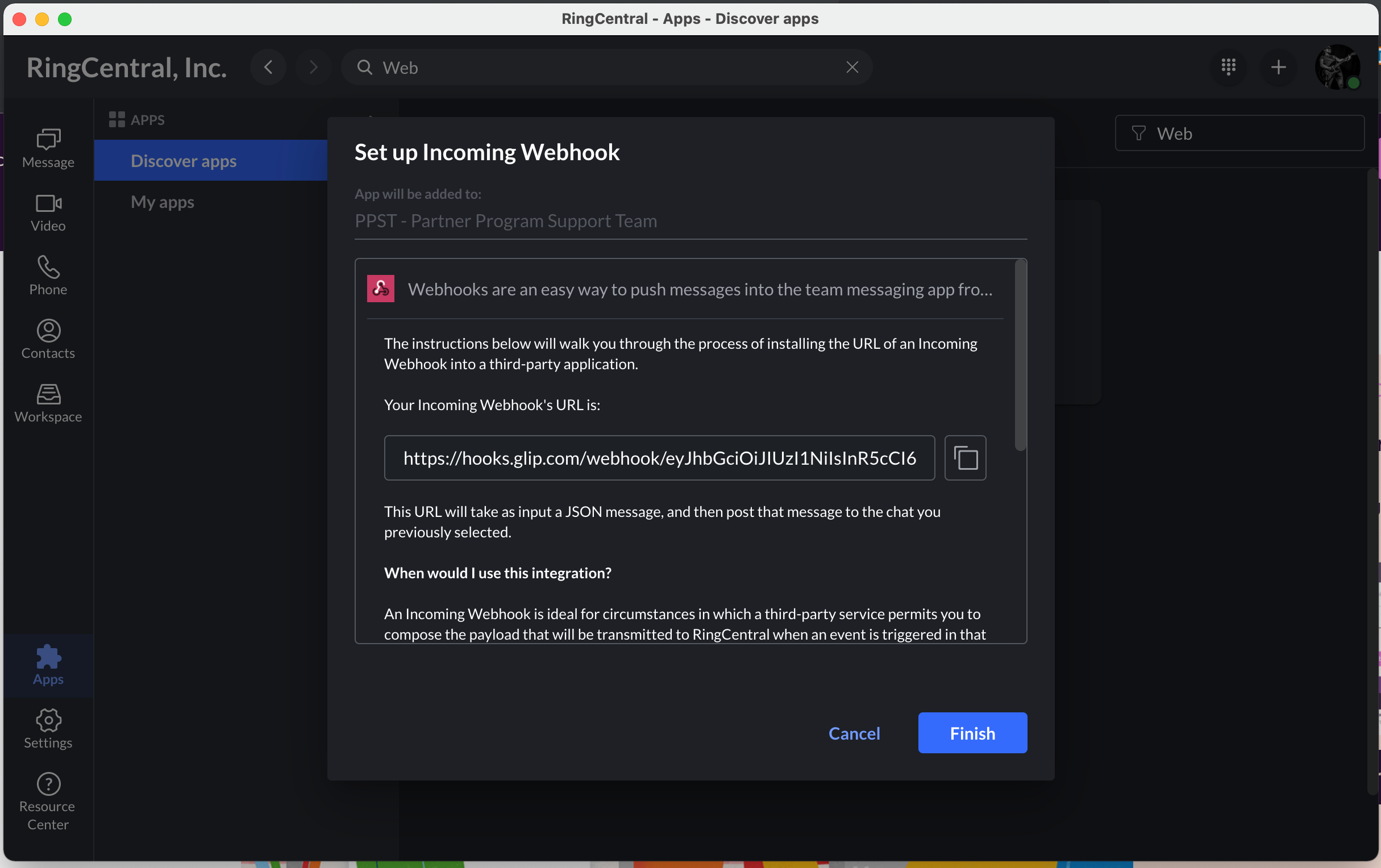
Task: Click the dialog's vertical scrollbar
Action: point(1020,356)
